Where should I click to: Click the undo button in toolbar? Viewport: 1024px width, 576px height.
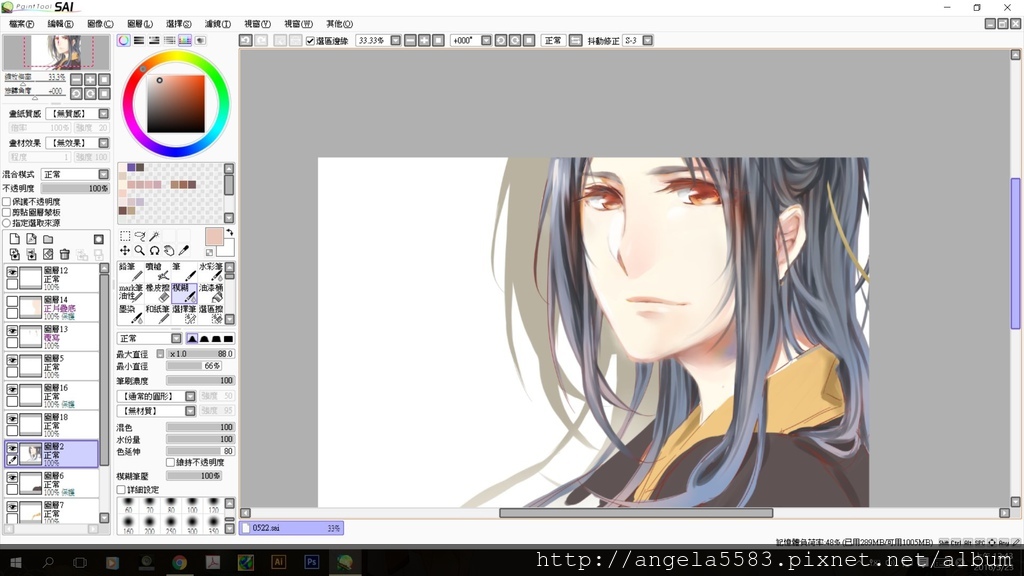[x=246, y=40]
